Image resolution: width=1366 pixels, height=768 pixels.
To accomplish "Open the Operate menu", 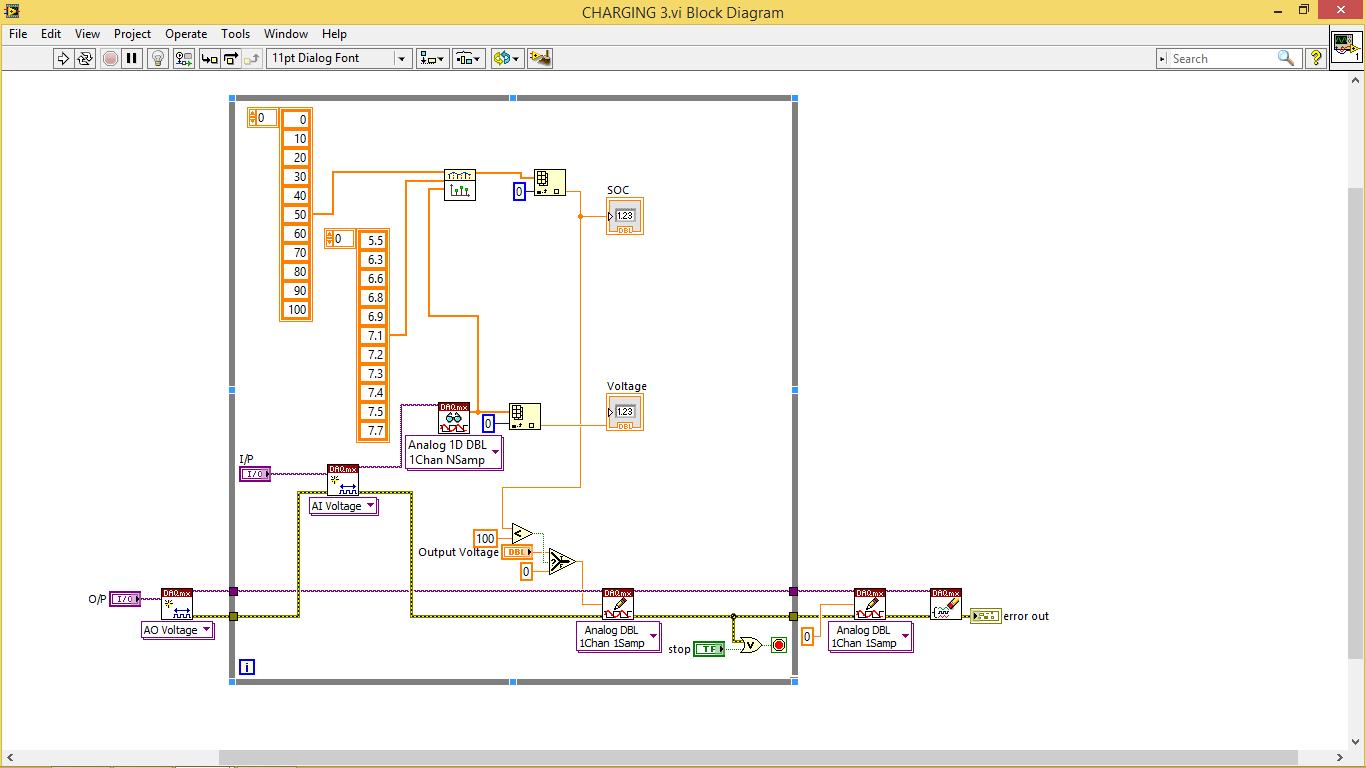I will click(x=186, y=33).
